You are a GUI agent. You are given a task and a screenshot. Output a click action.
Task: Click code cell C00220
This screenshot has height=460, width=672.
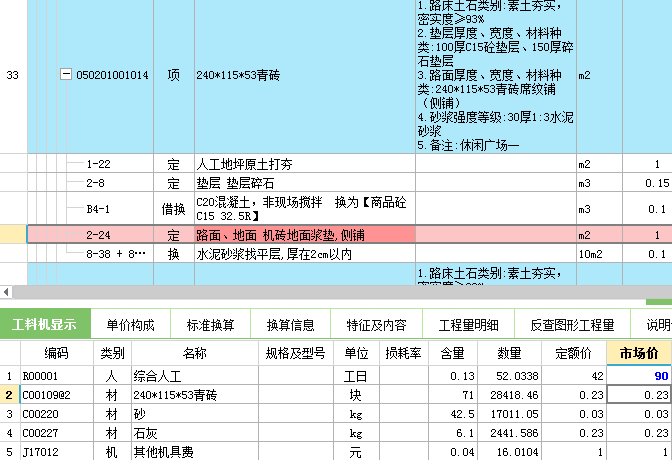[x=57, y=414]
